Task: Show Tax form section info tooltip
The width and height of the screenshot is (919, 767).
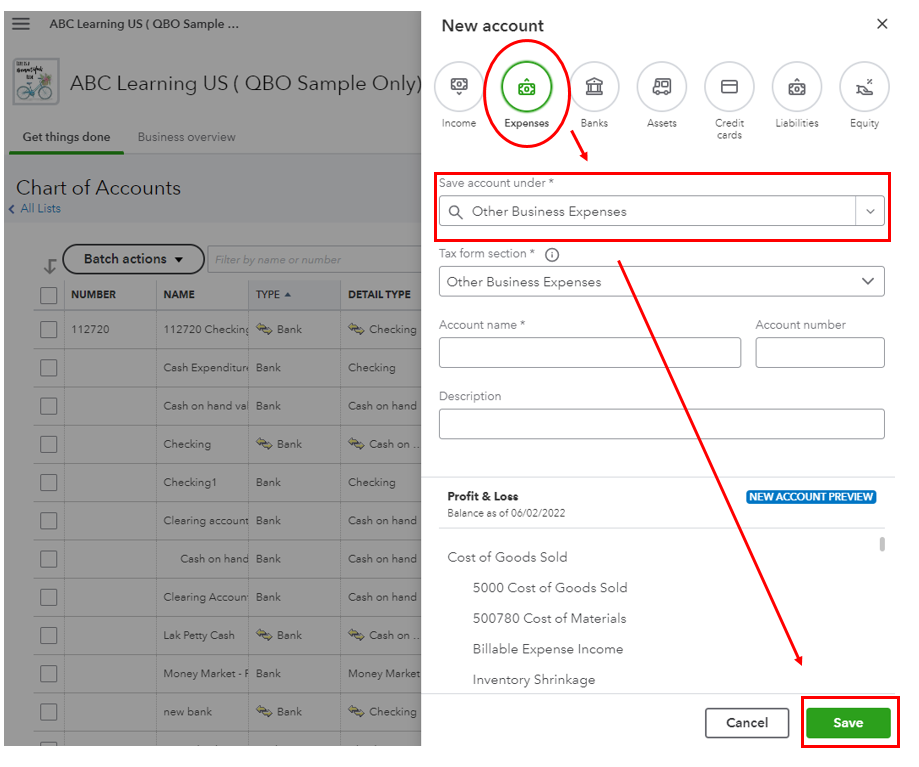Action: click(x=552, y=254)
